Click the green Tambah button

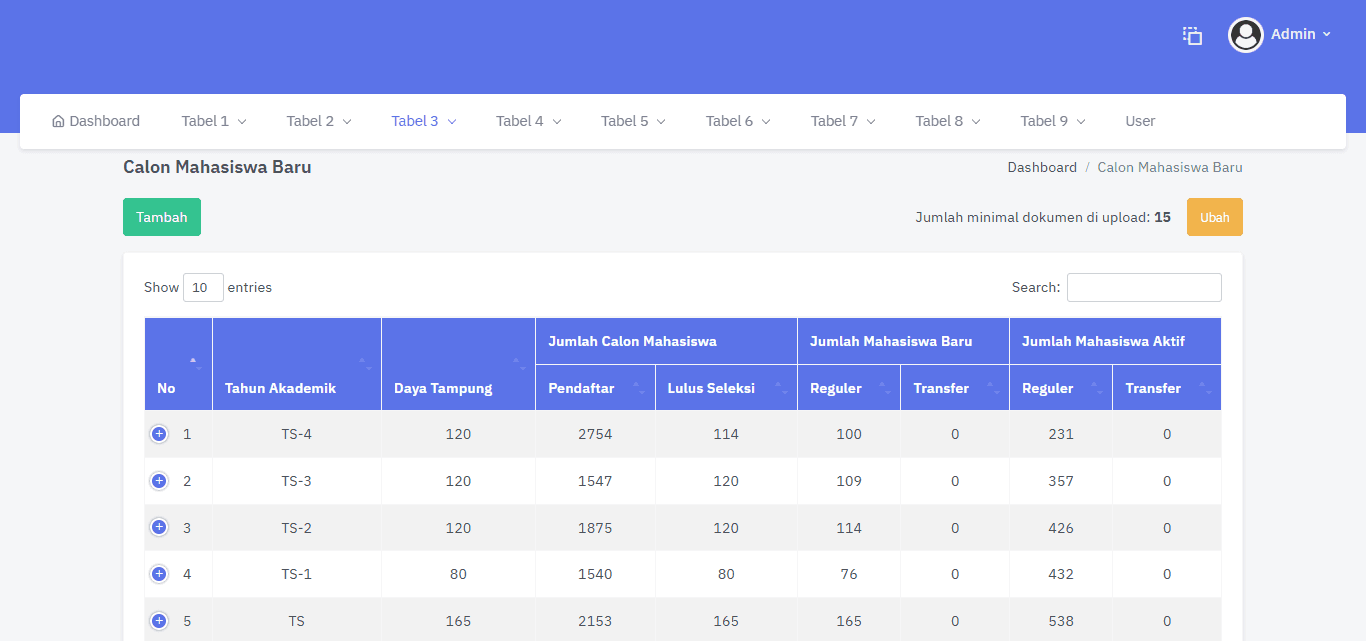tap(162, 217)
